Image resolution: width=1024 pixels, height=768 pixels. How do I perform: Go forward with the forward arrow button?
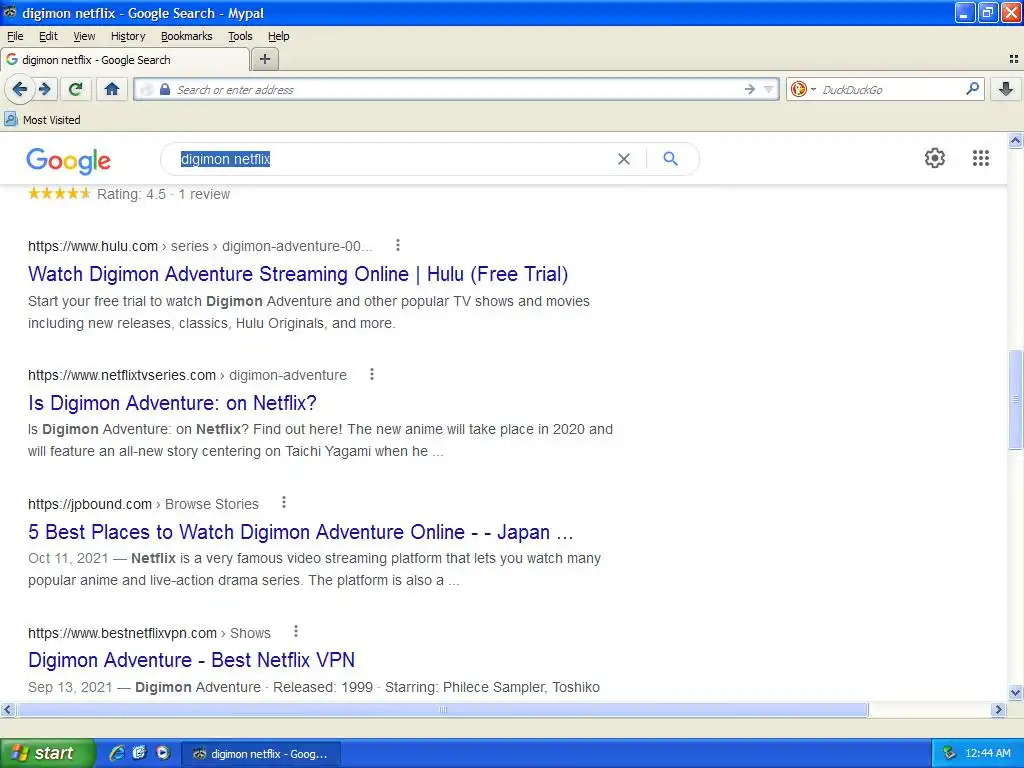click(x=44, y=89)
